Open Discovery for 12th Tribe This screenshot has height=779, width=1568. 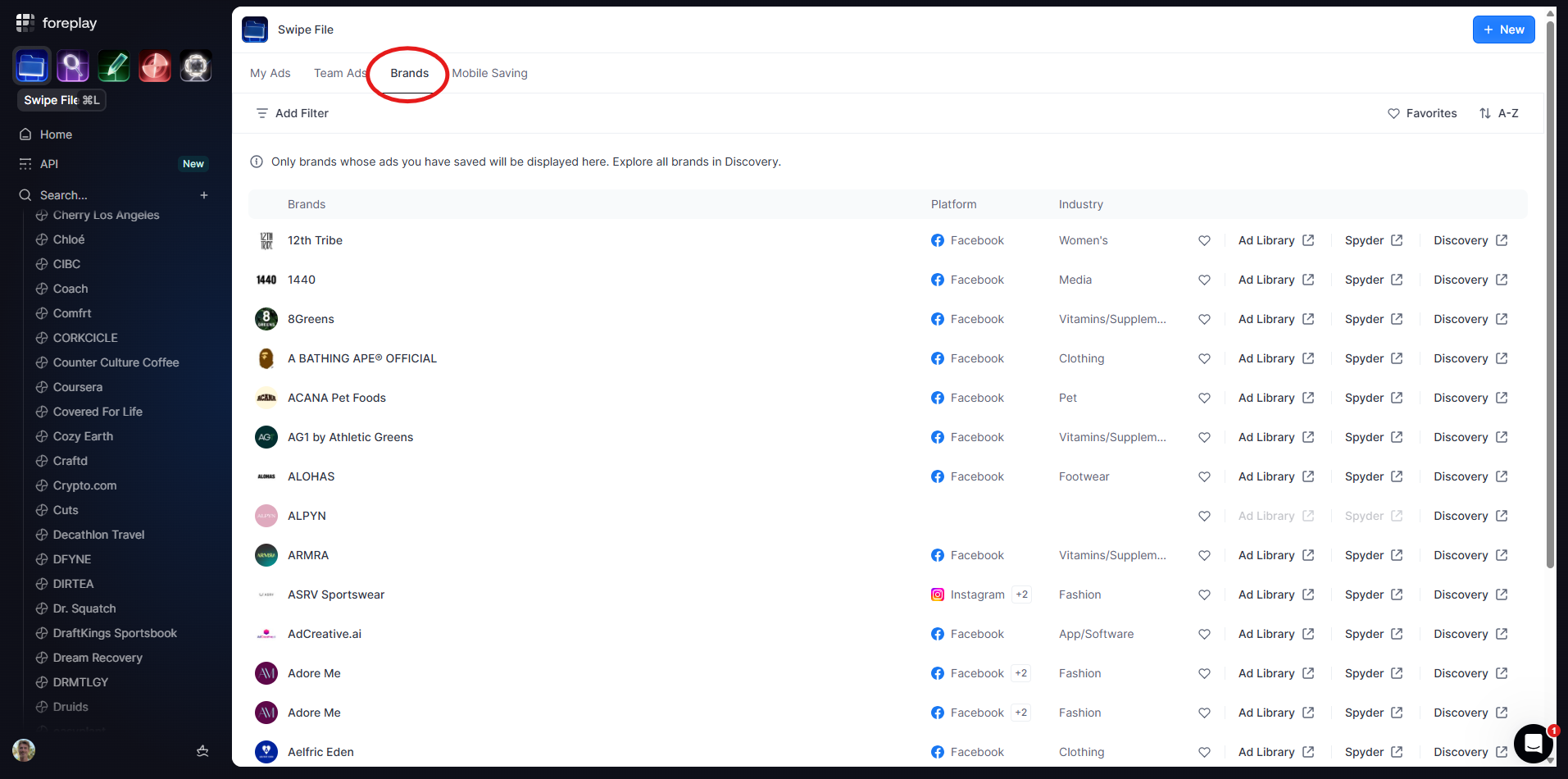[1470, 240]
